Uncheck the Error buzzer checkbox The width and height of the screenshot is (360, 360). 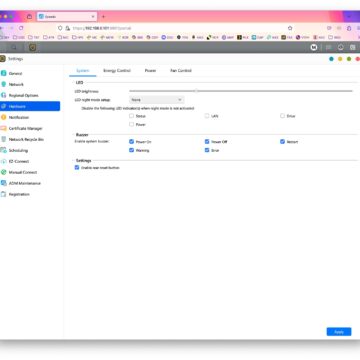pos(207,150)
